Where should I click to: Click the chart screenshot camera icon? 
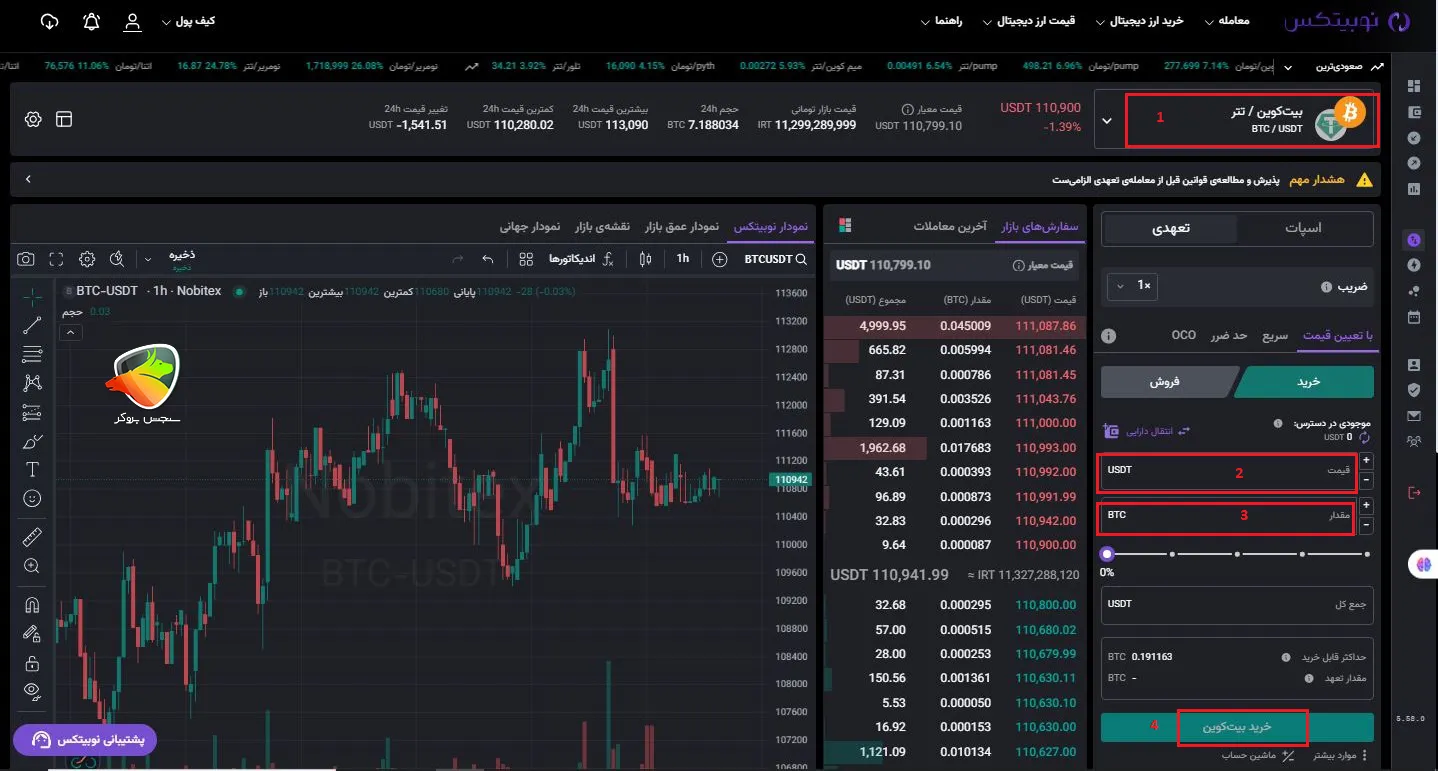pos(26,259)
